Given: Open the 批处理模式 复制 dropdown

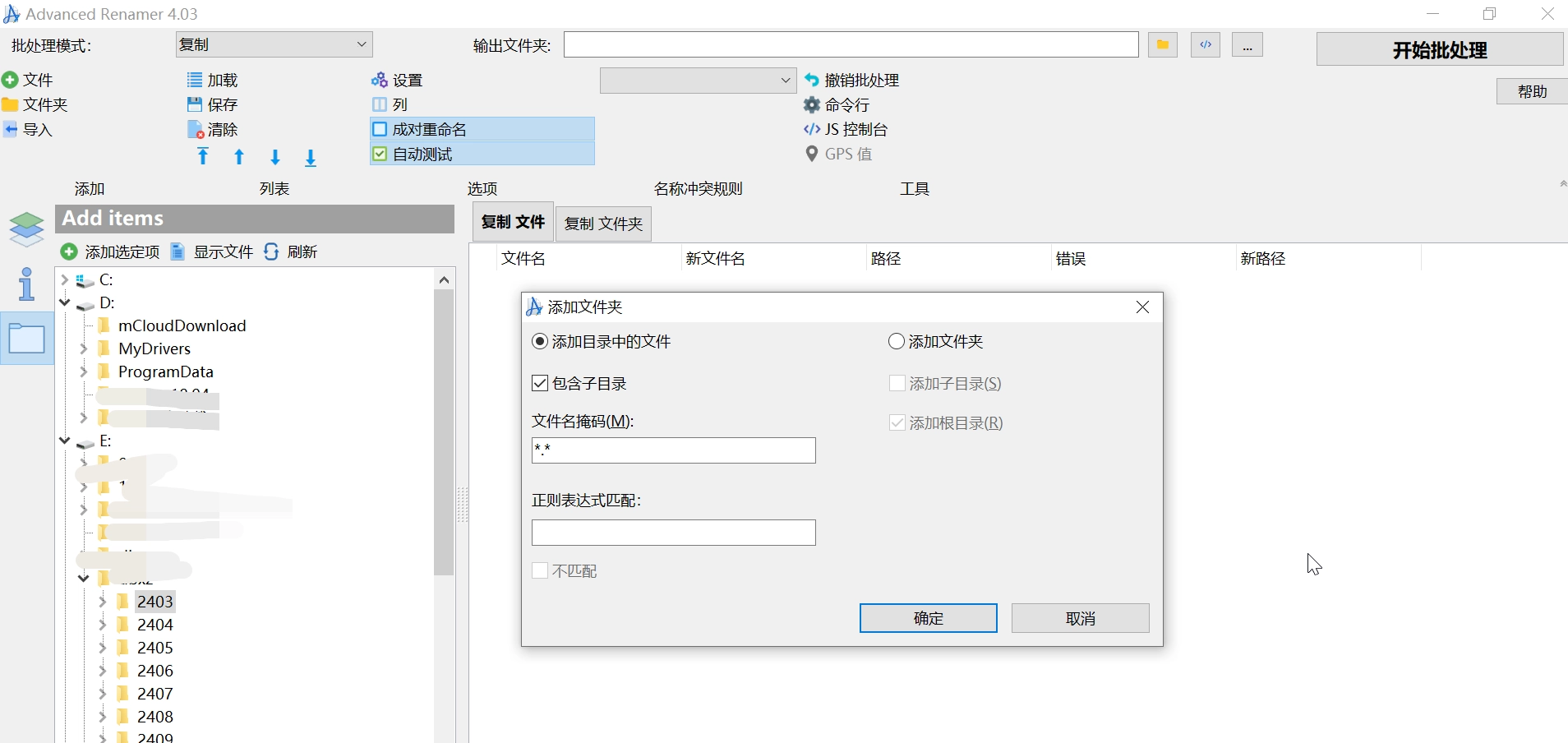Looking at the screenshot, I should tap(274, 44).
